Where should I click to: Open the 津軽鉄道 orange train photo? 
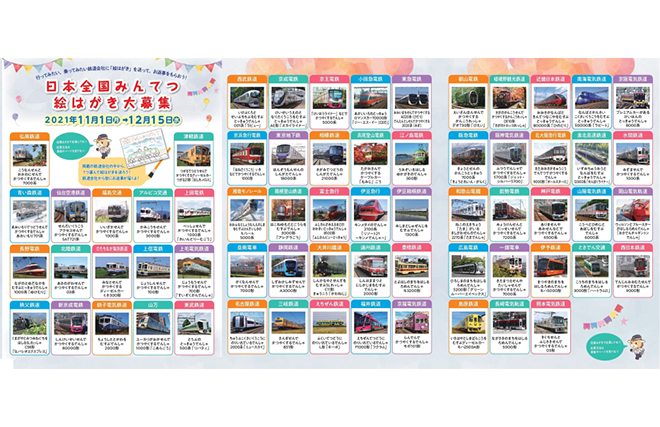[x=194, y=155]
